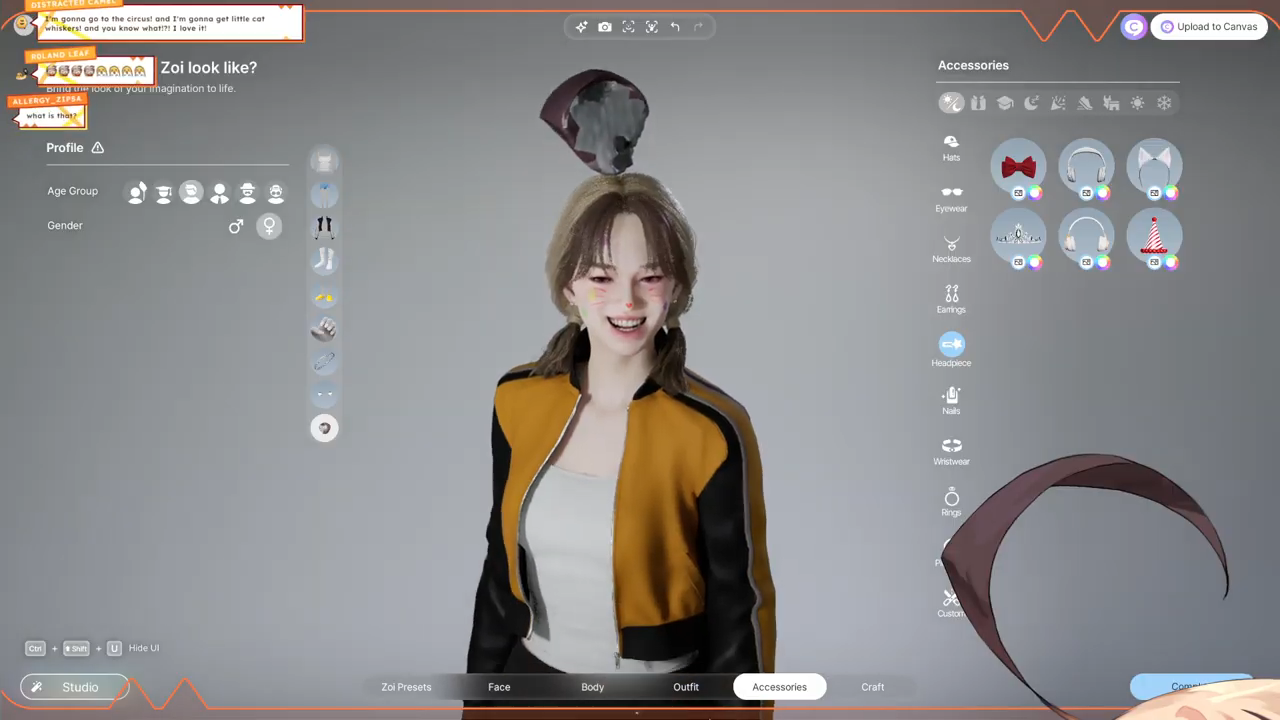Open the Eyewear accessory category
The image size is (1280, 720).
[951, 197]
